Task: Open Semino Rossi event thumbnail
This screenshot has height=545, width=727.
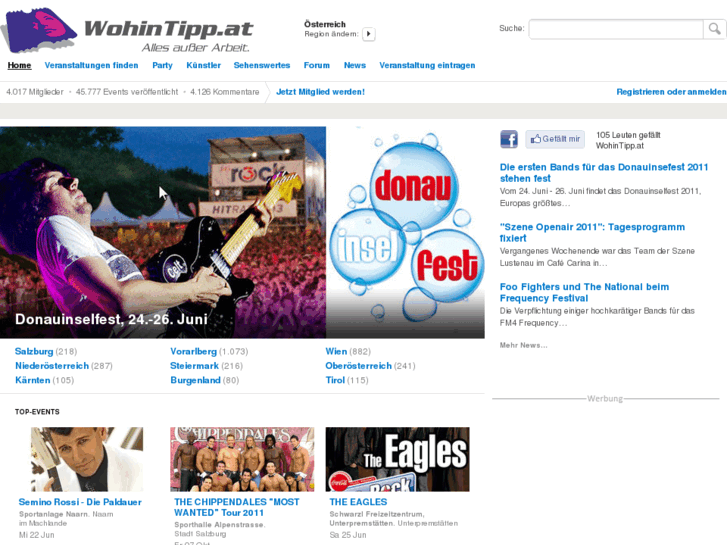Action: tap(87, 459)
